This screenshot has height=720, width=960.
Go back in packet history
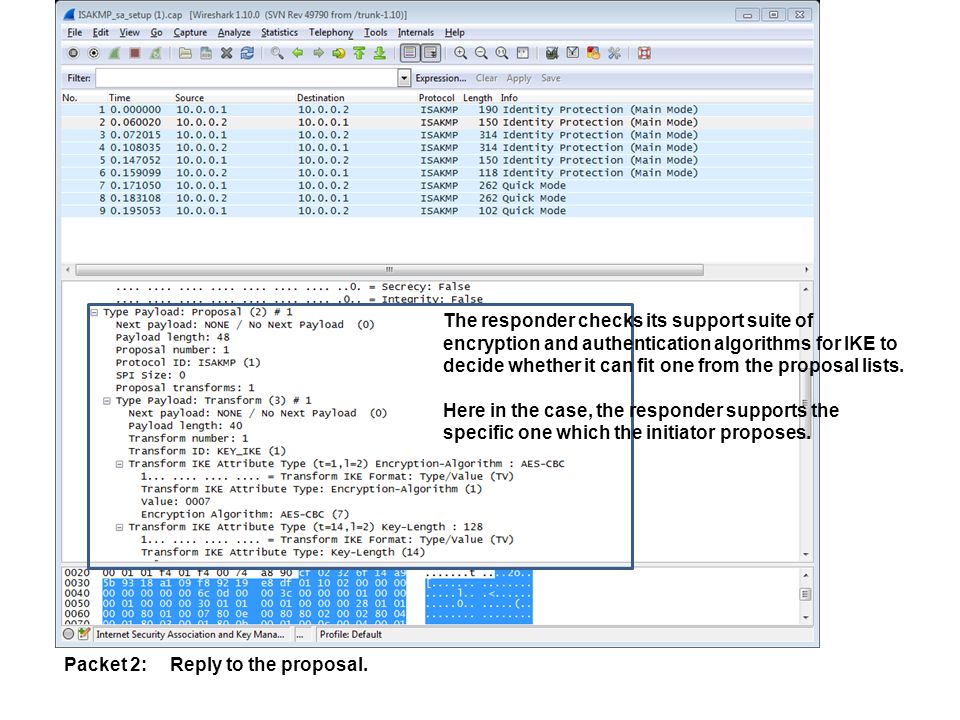(298, 53)
